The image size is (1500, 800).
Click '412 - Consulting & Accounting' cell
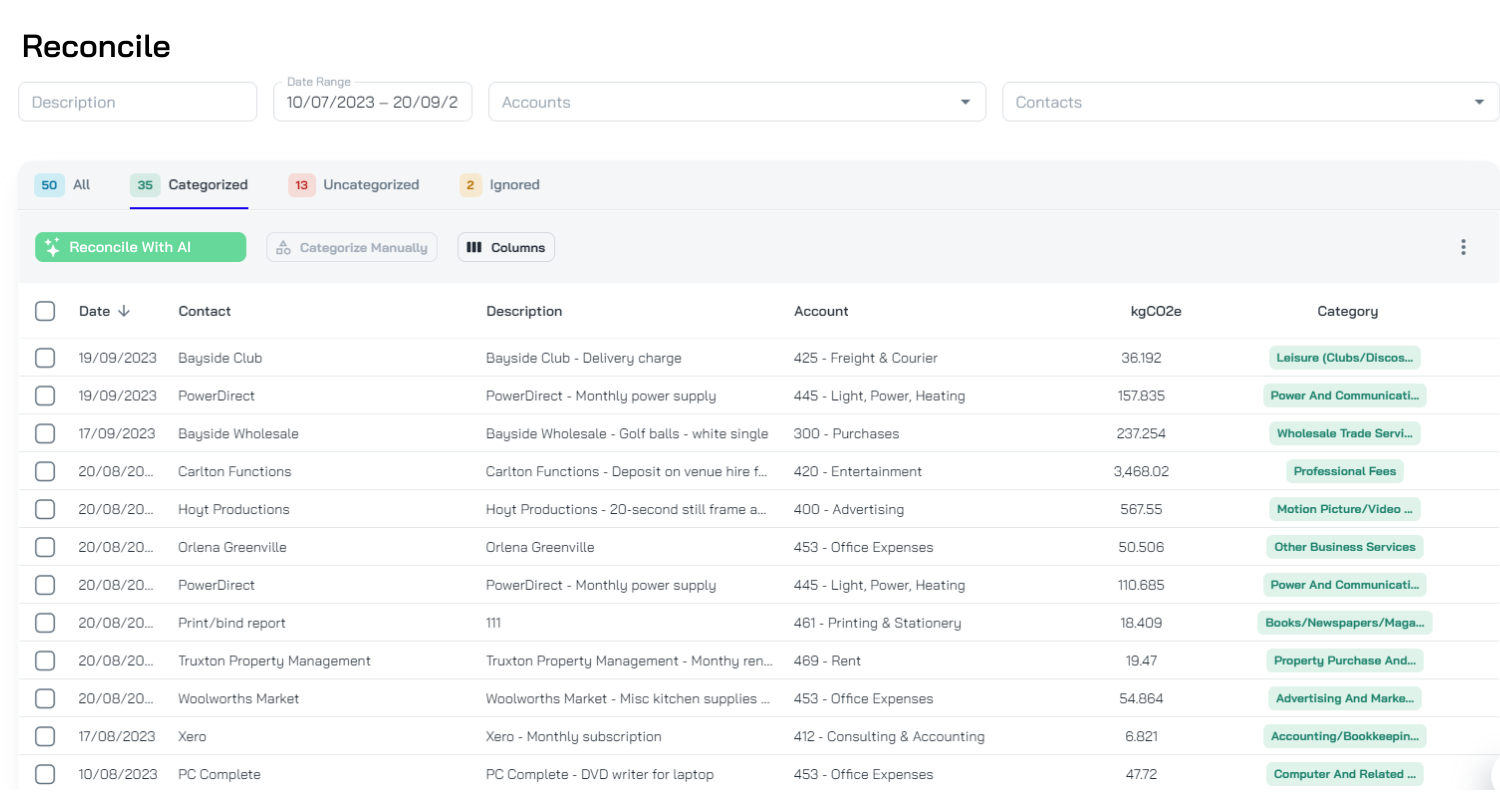[890, 736]
